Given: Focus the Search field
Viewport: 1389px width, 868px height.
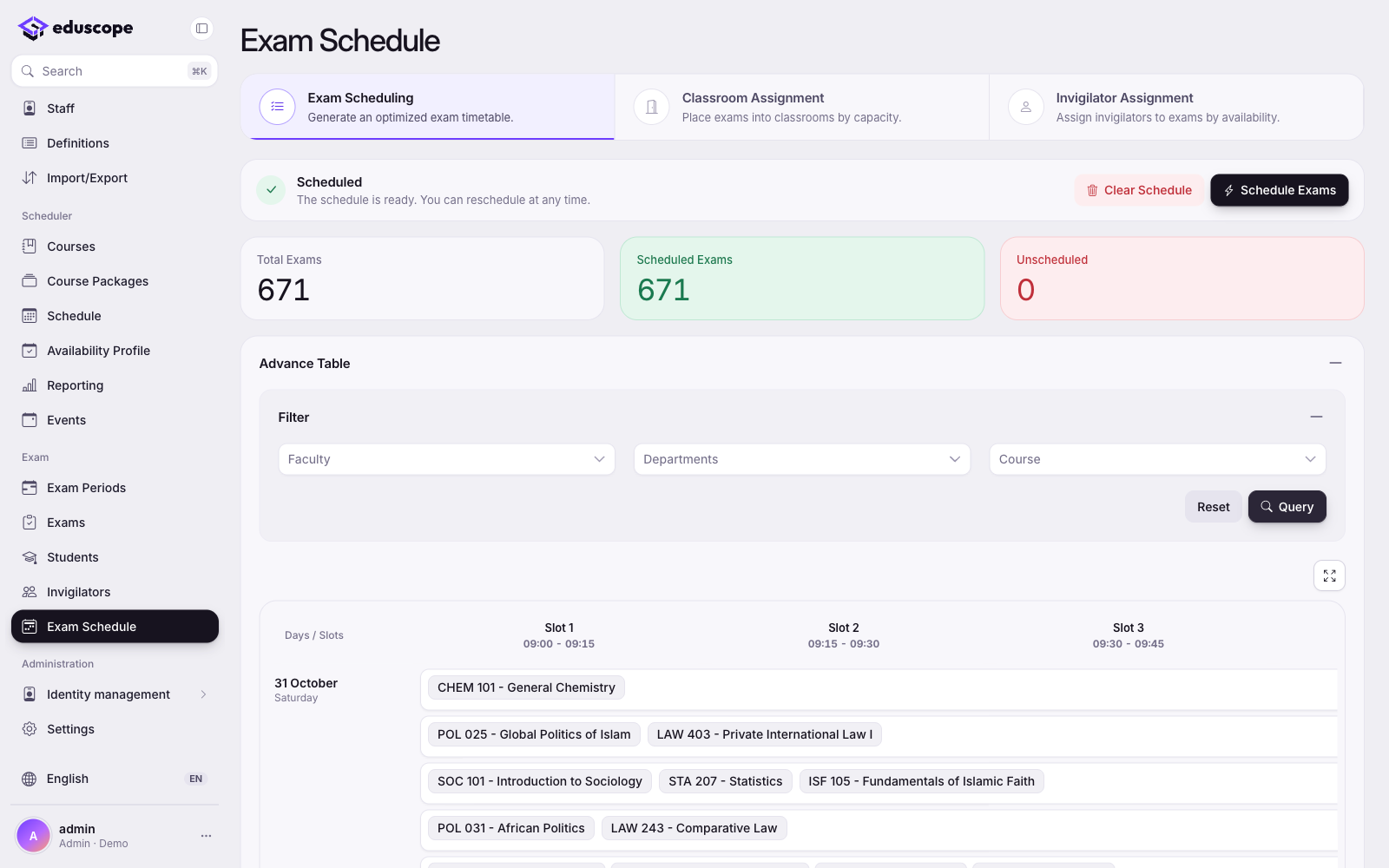Looking at the screenshot, I should coord(115,71).
